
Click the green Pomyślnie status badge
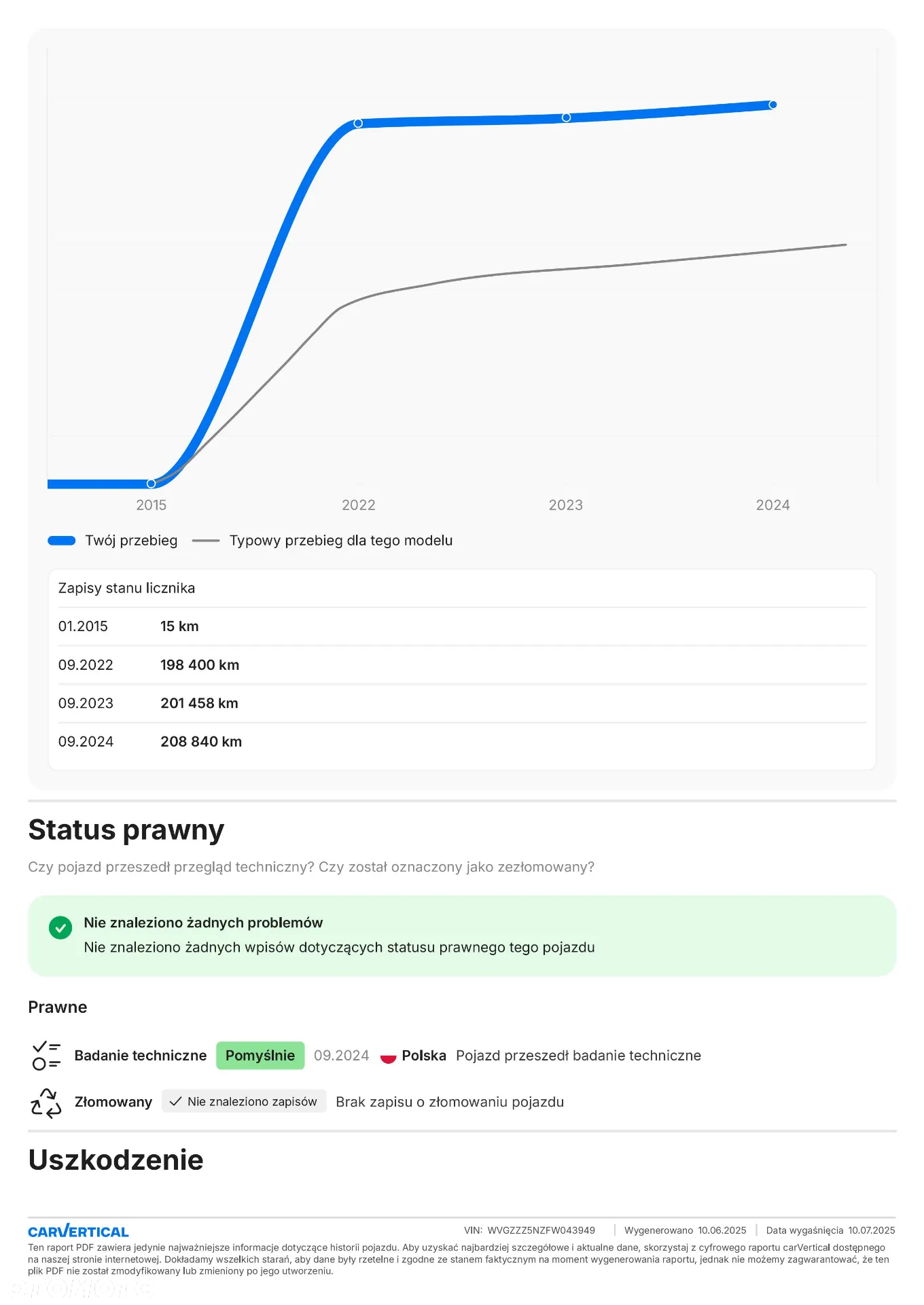click(260, 1056)
